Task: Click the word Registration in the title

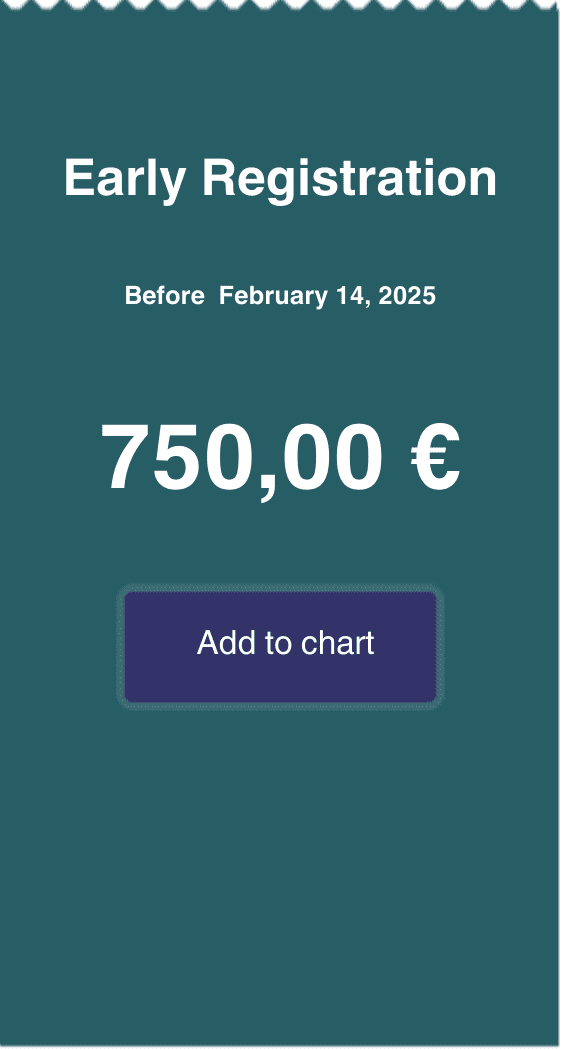Action: [x=350, y=178]
